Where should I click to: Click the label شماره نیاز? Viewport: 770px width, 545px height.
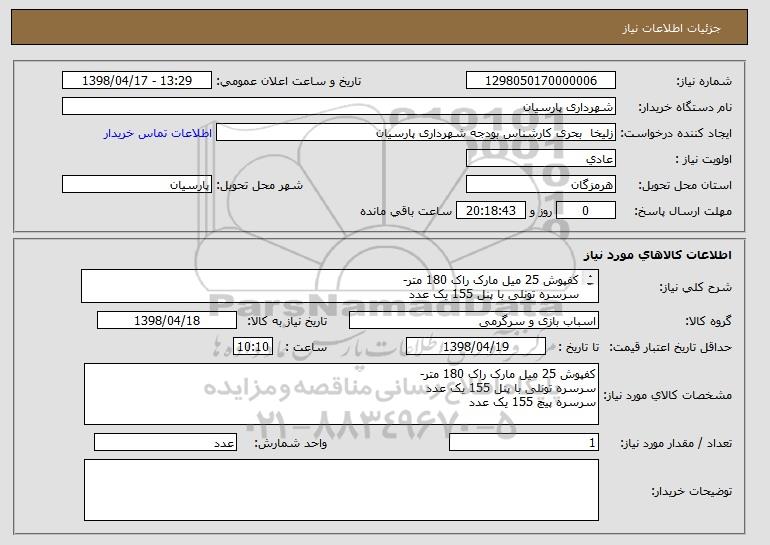704,82
